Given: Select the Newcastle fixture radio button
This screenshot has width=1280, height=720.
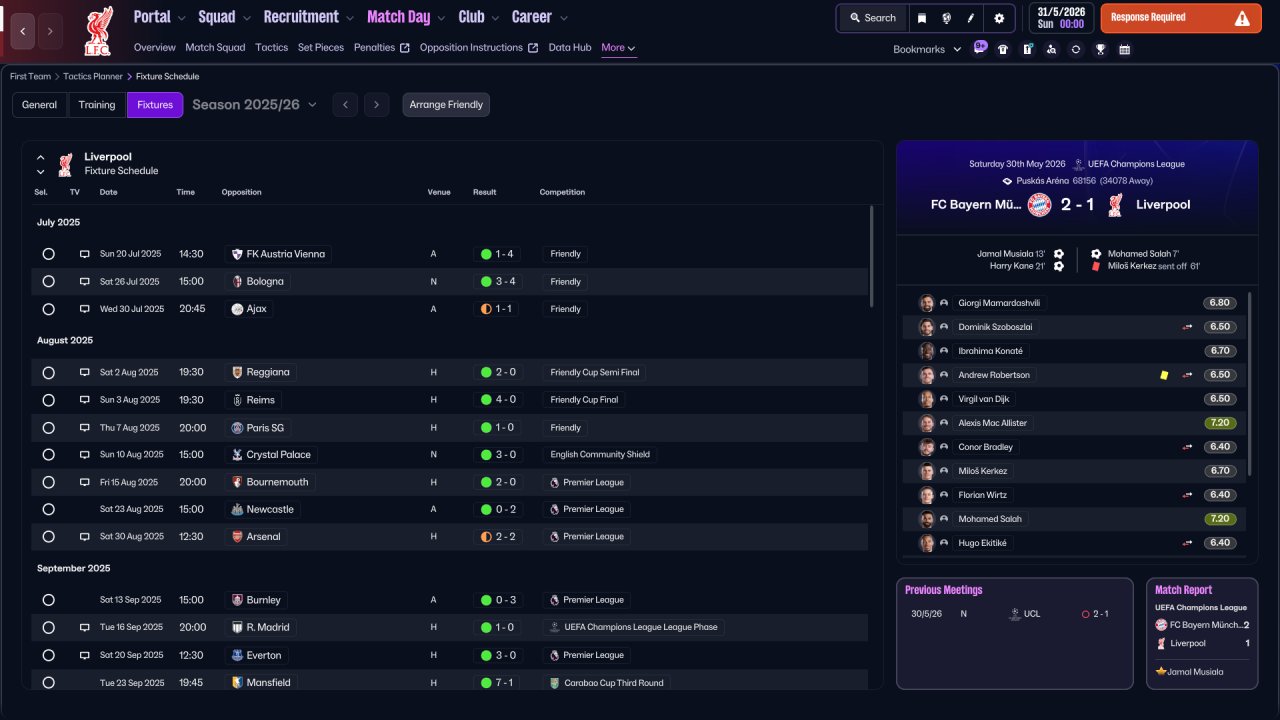Looking at the screenshot, I should coord(48,509).
